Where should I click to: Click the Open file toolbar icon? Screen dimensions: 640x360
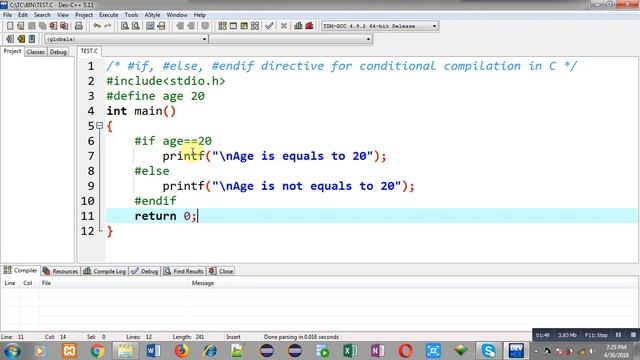pyautogui.click(x=20, y=26)
